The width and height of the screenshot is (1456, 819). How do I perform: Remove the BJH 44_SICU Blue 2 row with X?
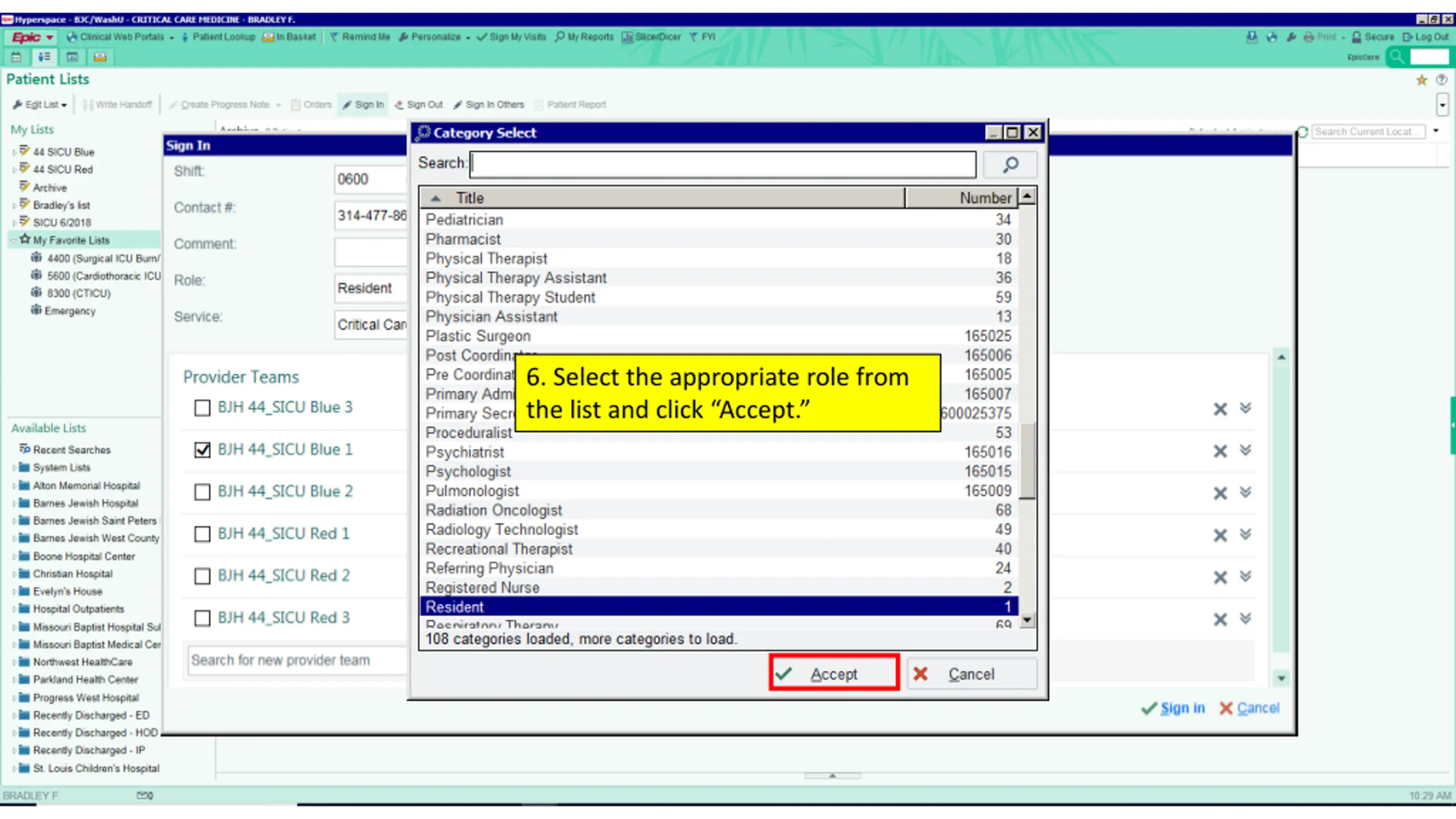(x=1221, y=493)
